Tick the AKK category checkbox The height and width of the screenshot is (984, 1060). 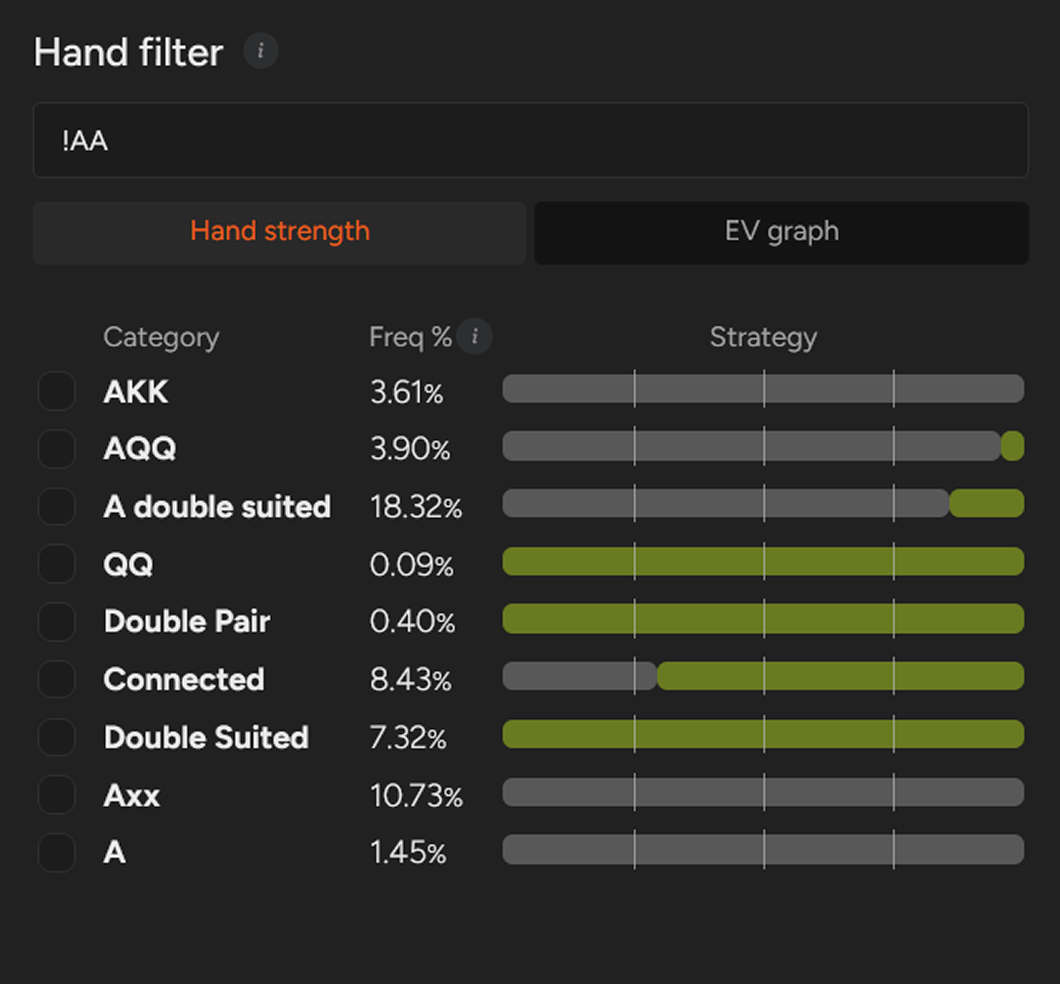tap(56, 391)
